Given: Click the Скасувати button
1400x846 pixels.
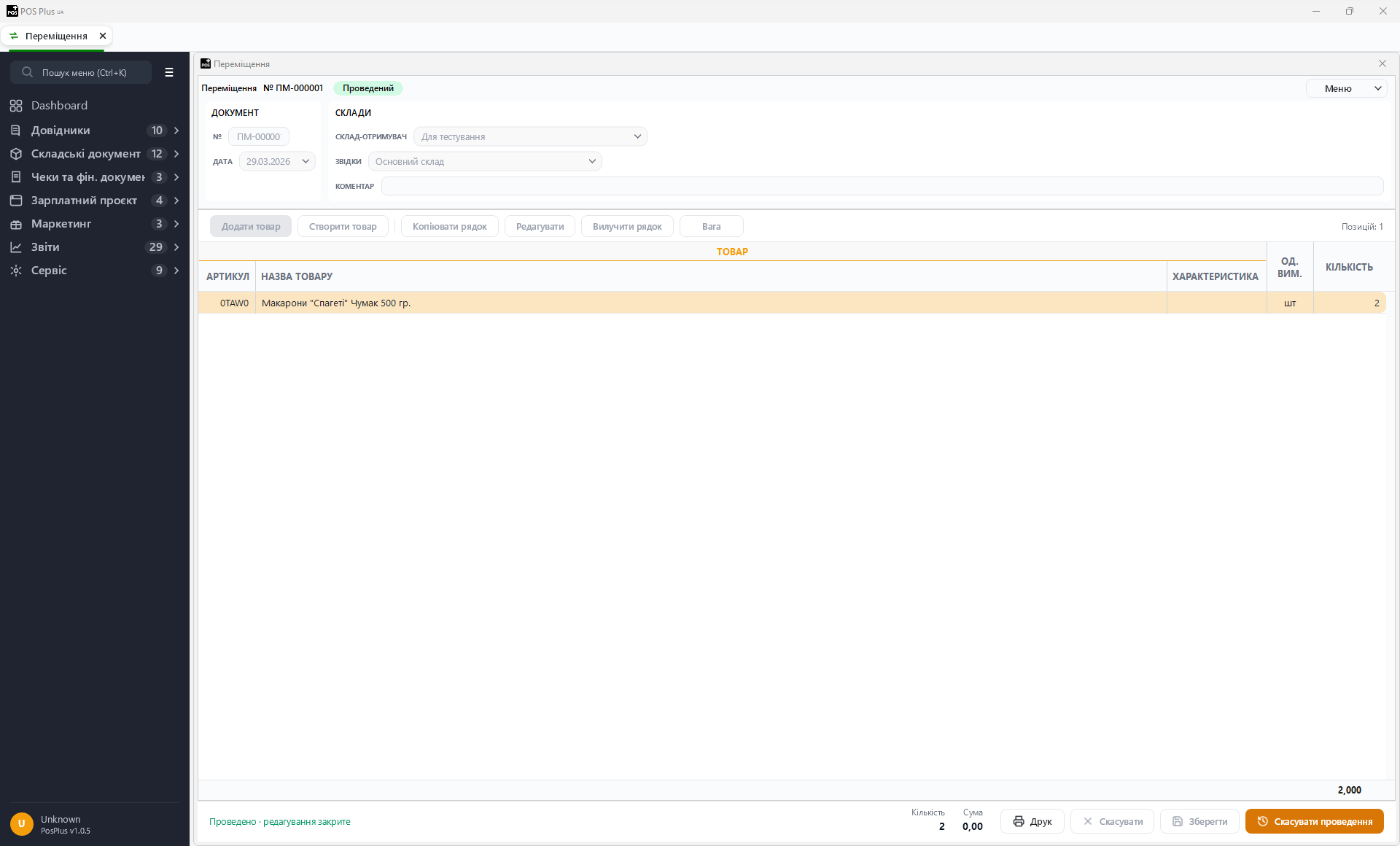Looking at the screenshot, I should pyautogui.click(x=1112, y=821).
